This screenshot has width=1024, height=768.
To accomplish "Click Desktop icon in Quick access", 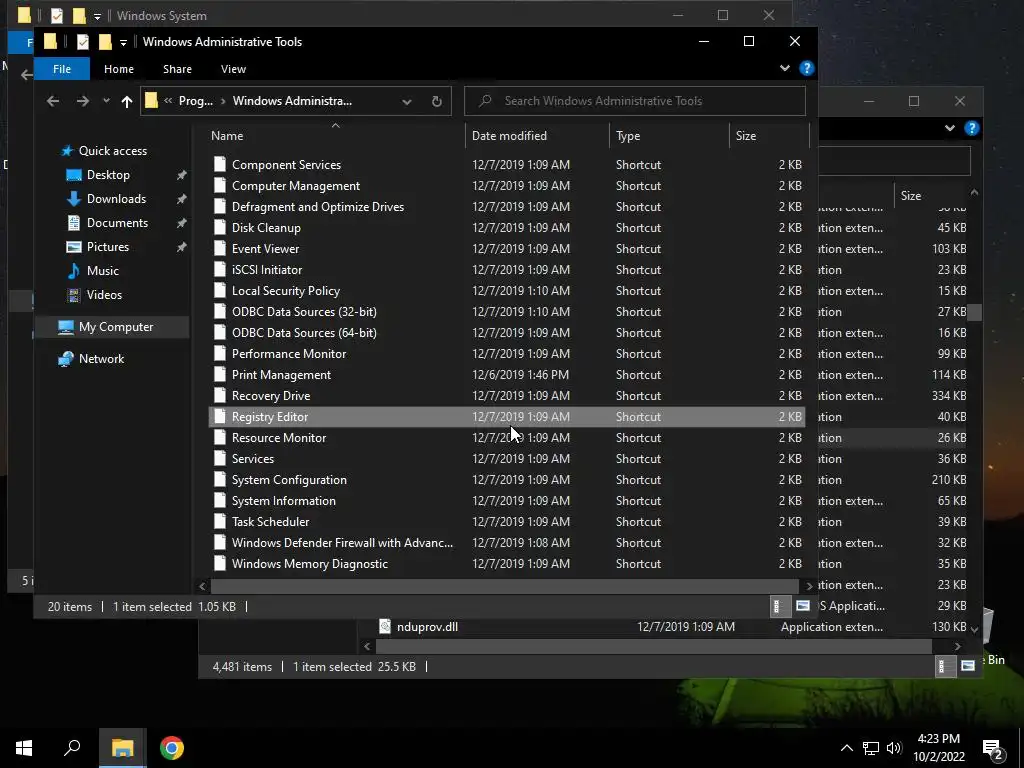I will pyautogui.click(x=74, y=174).
